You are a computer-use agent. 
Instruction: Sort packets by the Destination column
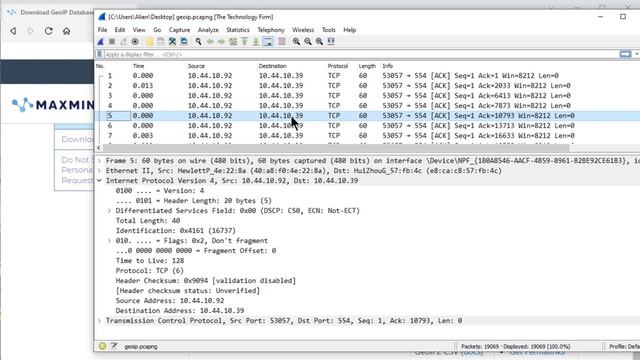click(x=272, y=66)
